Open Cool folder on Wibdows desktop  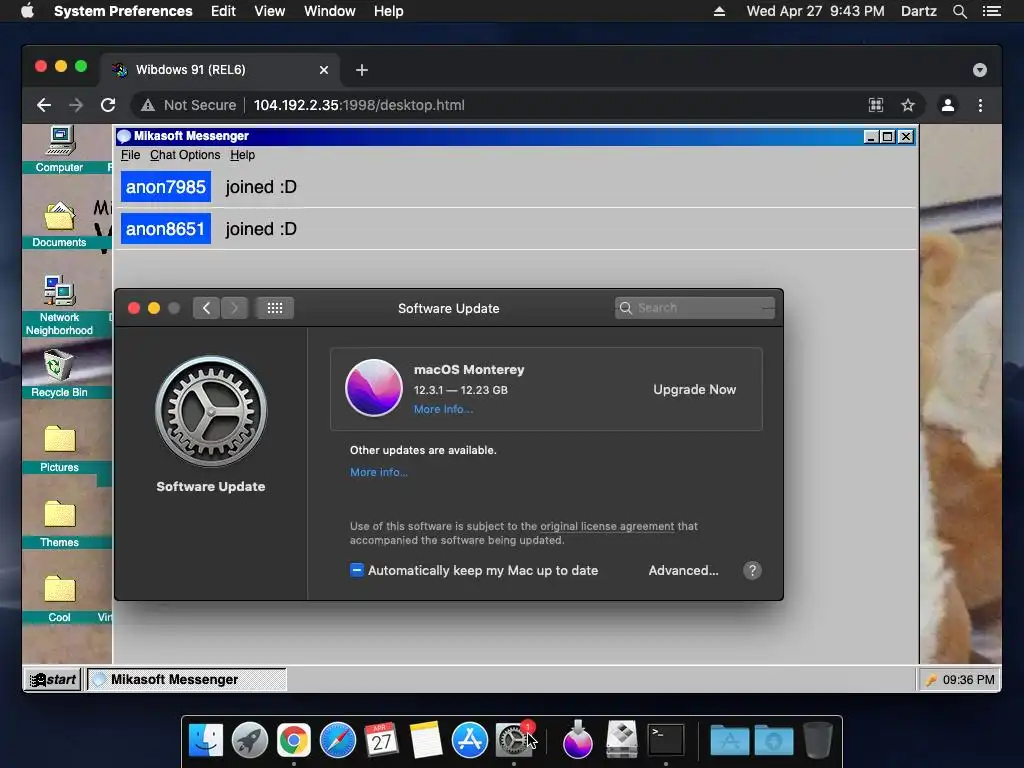tap(59, 599)
